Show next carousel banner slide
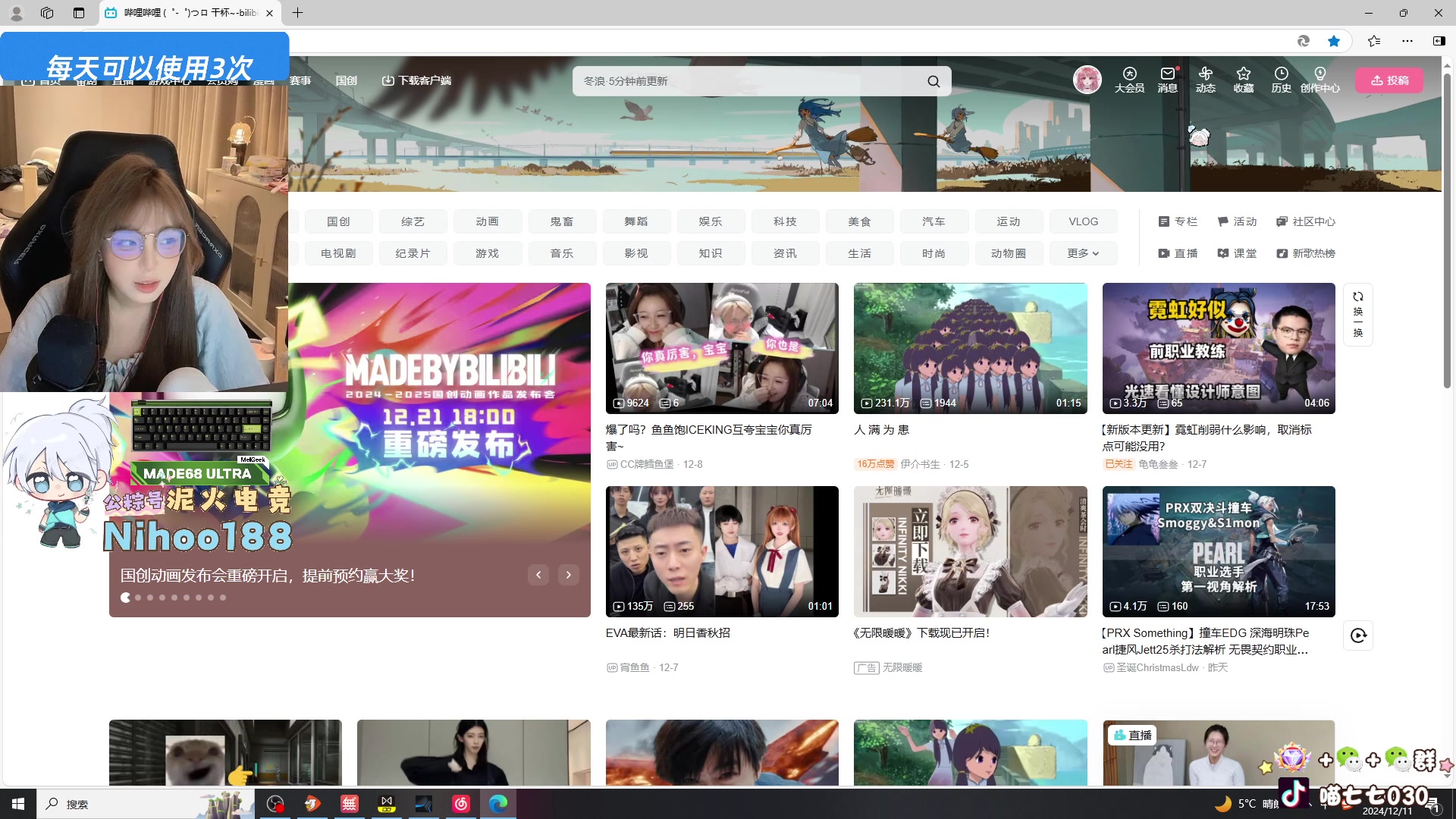1456x819 pixels. click(x=569, y=575)
